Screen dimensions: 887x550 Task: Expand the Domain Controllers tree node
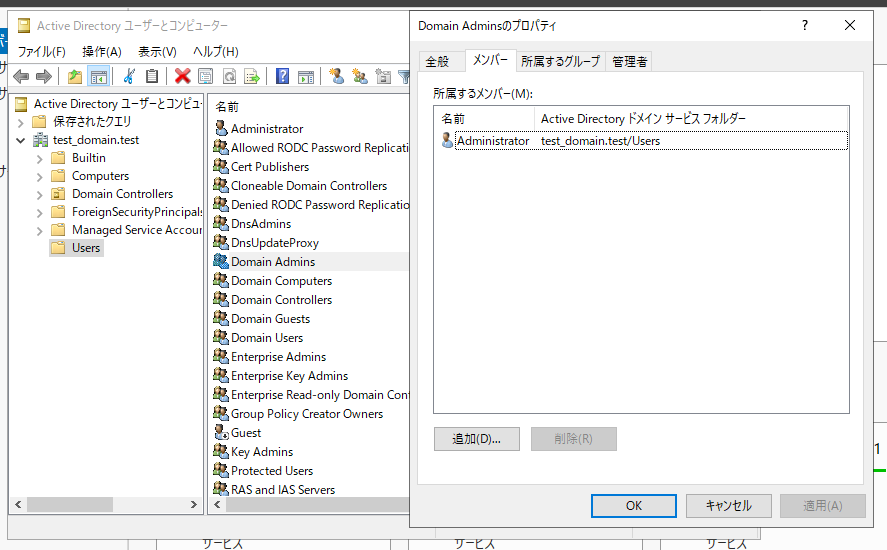39,195
